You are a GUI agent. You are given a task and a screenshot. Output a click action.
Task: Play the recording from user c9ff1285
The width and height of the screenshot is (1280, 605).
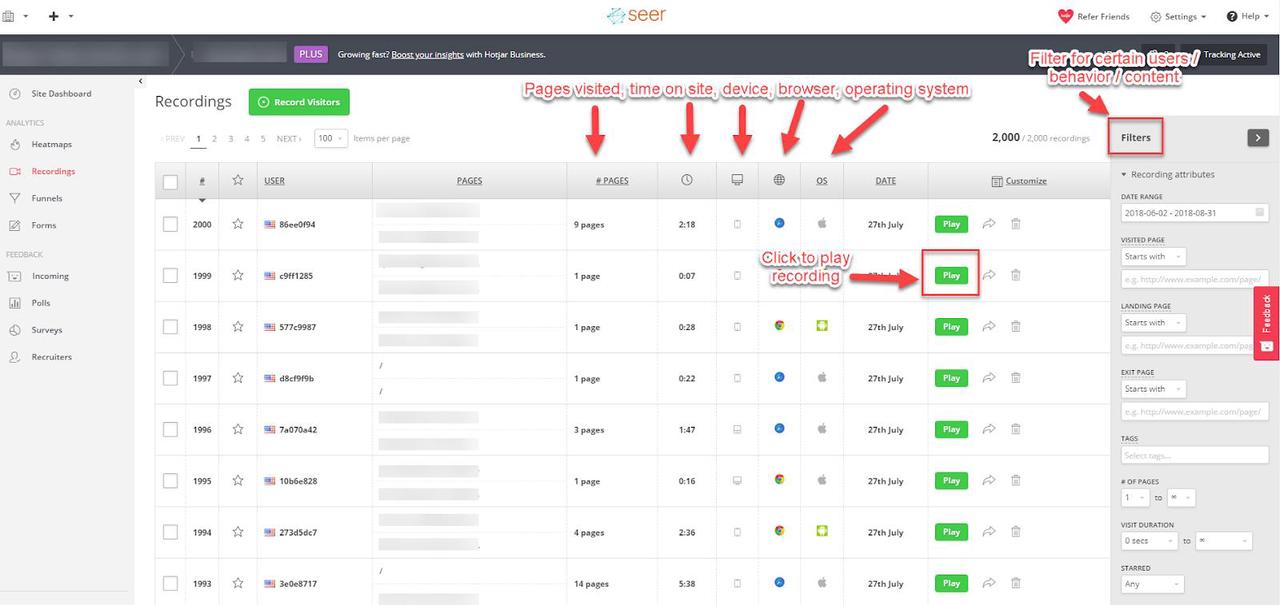(951, 275)
